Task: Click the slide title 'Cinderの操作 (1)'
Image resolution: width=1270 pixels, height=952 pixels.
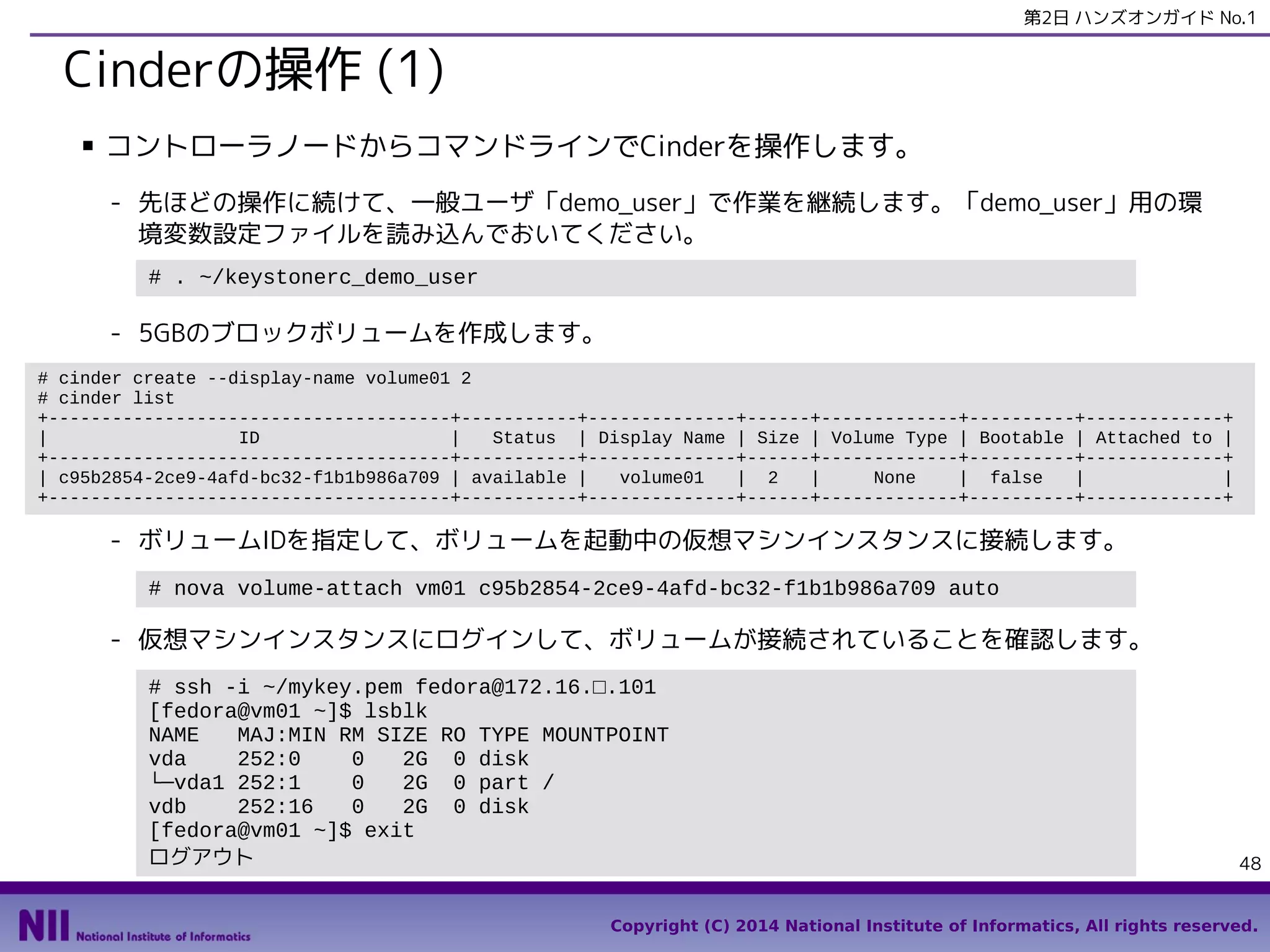Action: [x=253, y=70]
